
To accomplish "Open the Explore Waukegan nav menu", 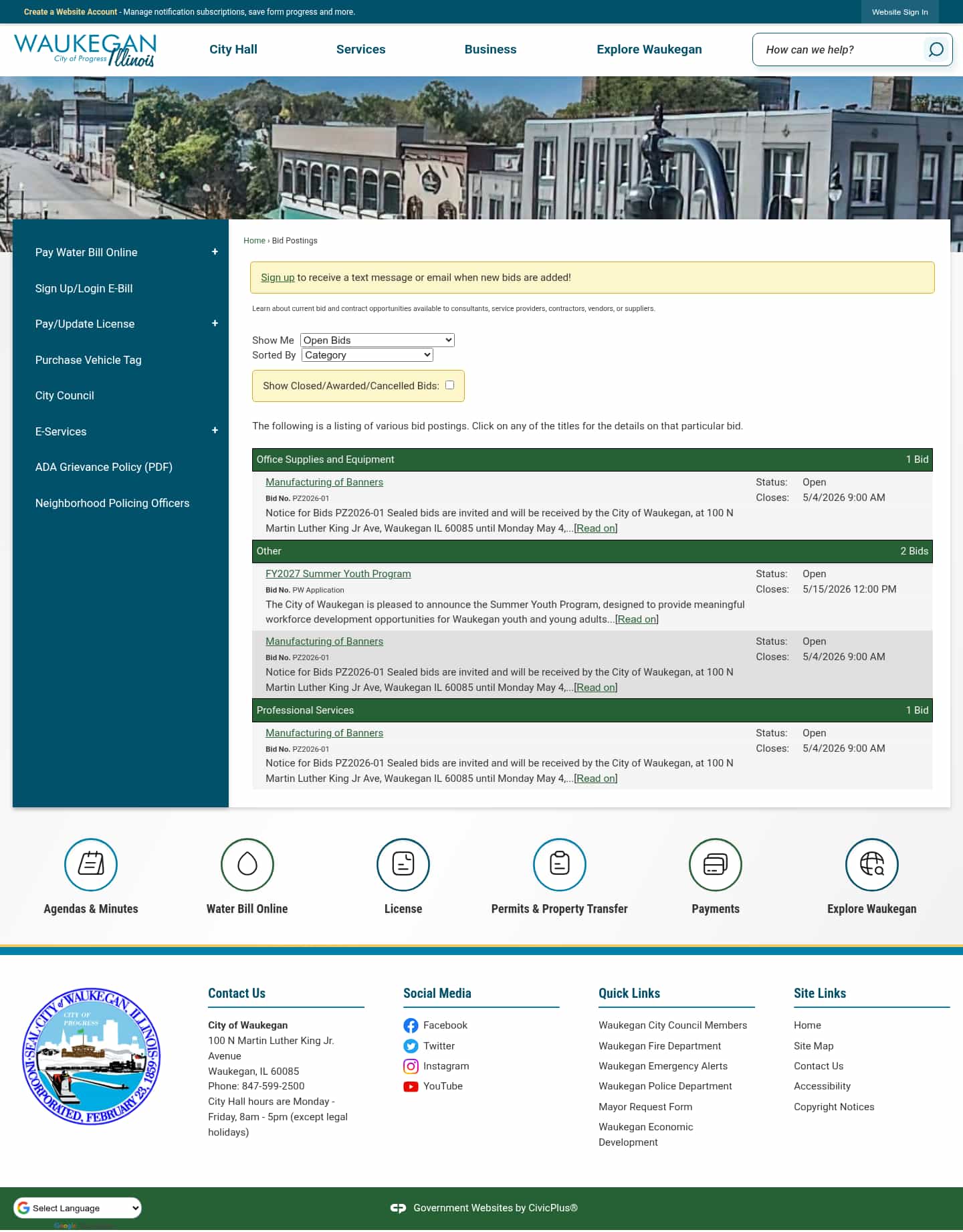I will pyautogui.click(x=649, y=49).
